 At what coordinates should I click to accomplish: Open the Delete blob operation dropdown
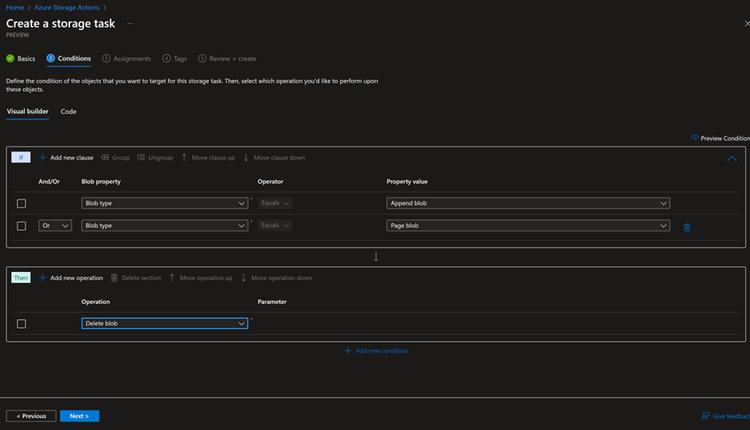(164, 323)
